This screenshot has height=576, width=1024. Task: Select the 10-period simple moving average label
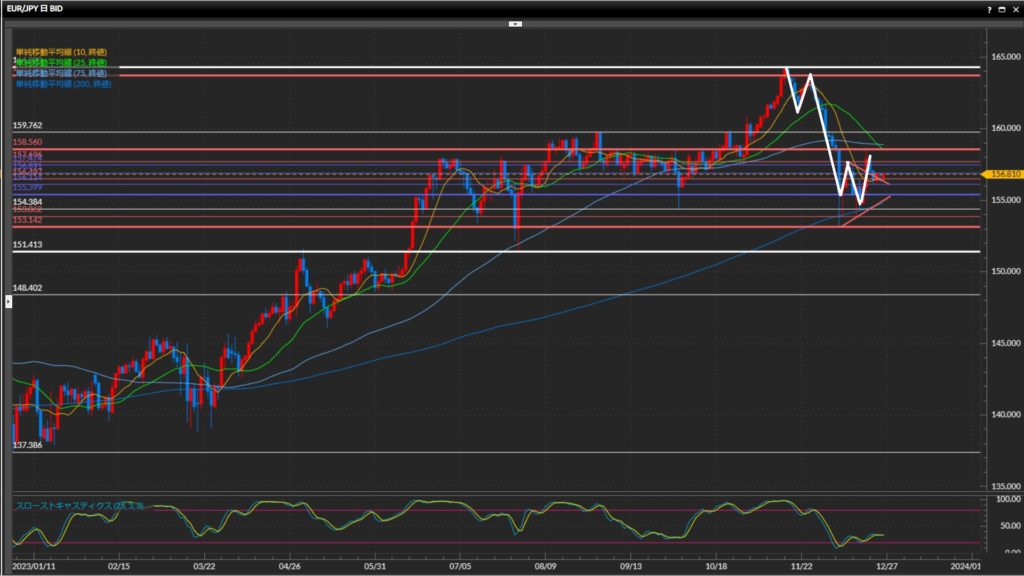pyautogui.click(x=61, y=51)
